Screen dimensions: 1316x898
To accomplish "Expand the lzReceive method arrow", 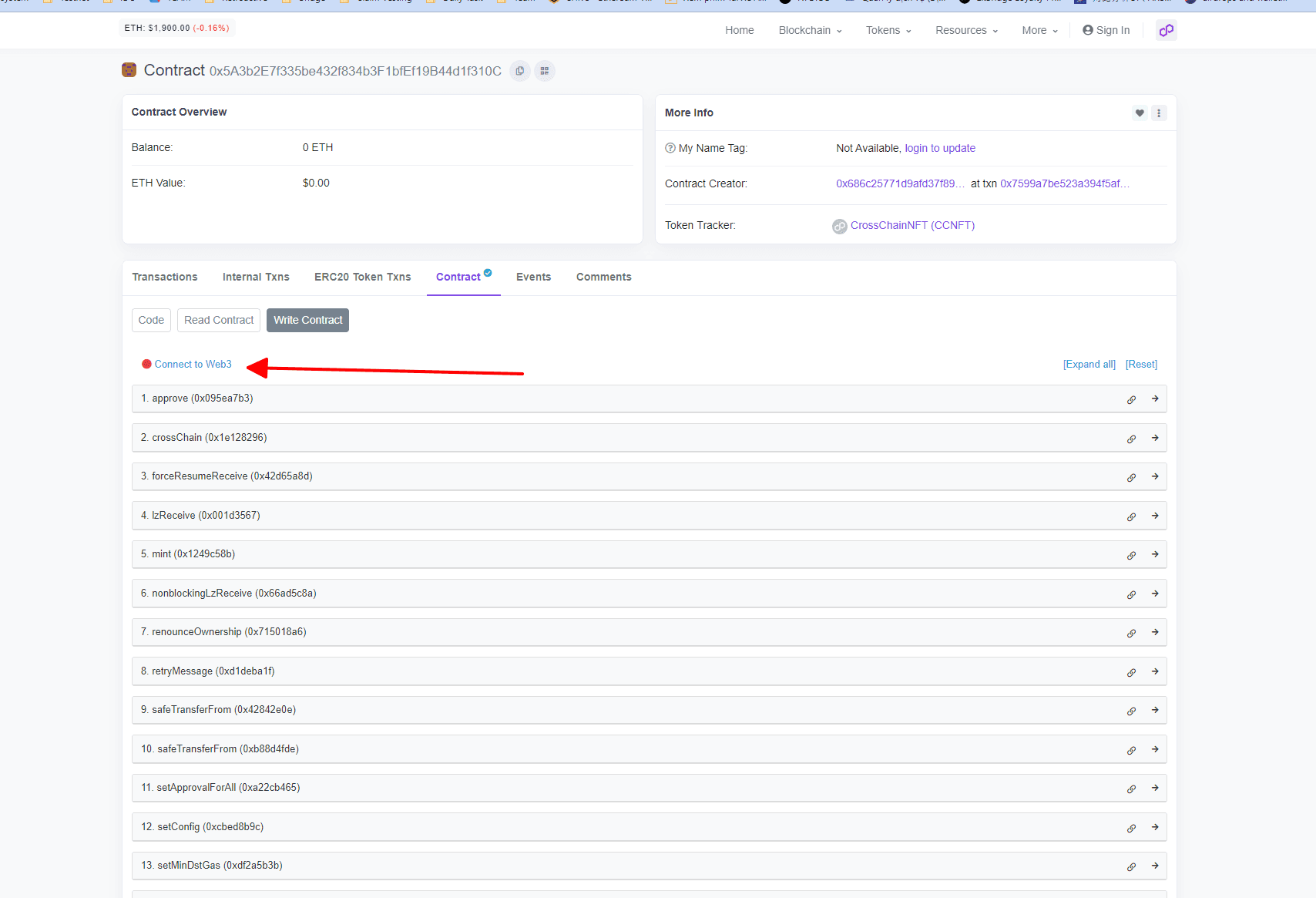I will pyautogui.click(x=1155, y=516).
